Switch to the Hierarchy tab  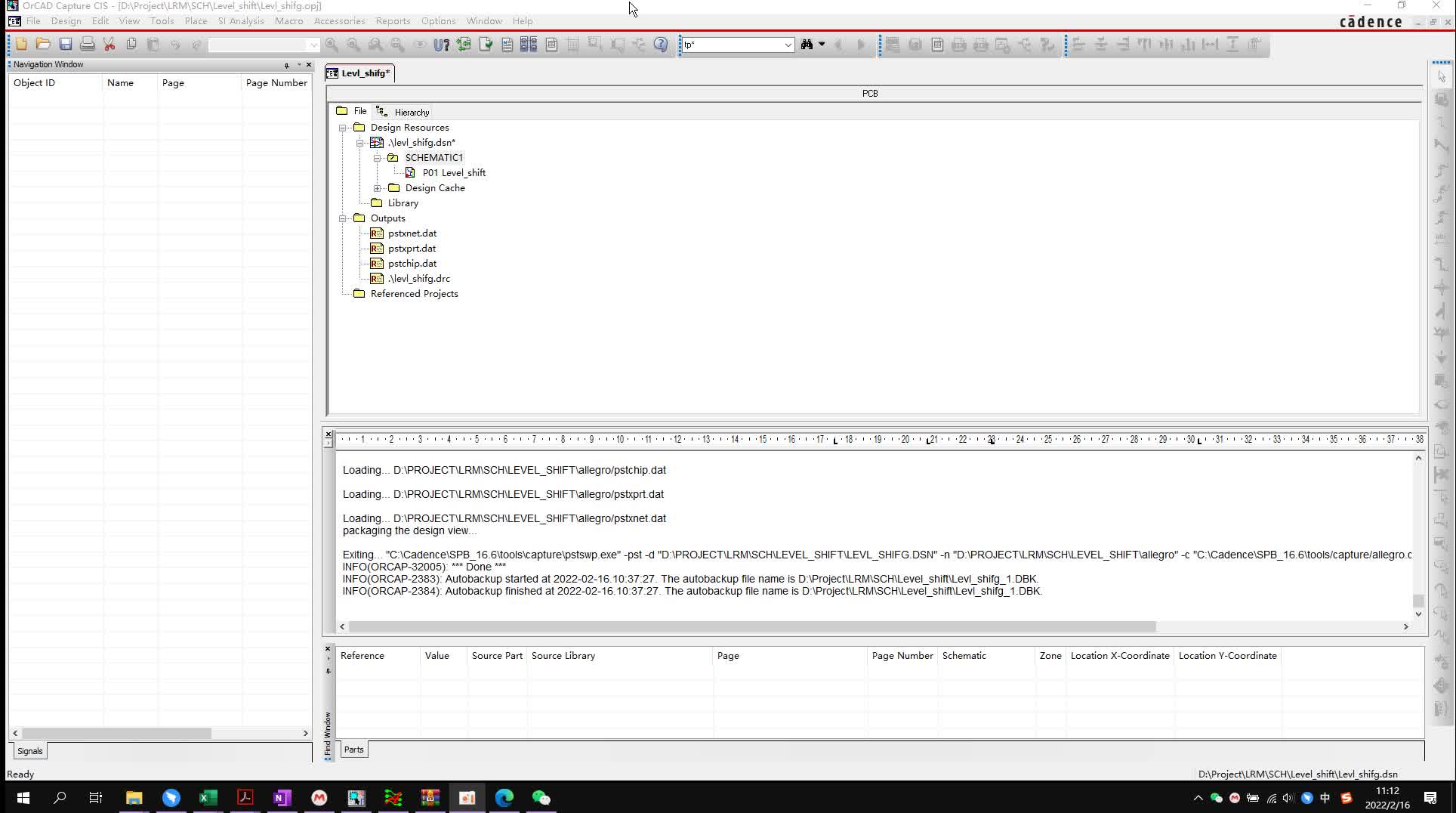[403, 112]
